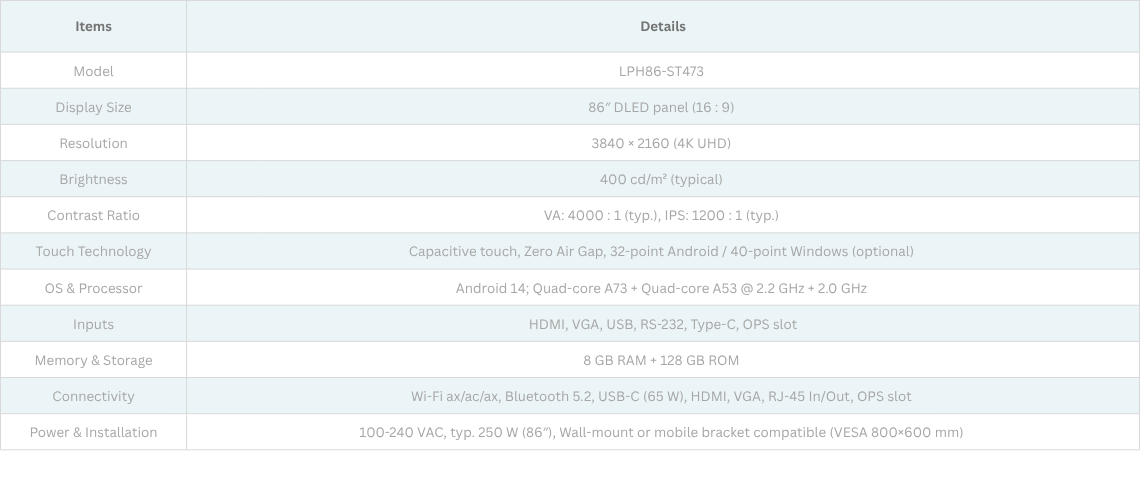Click the Power & Installation label
The width and height of the screenshot is (1140, 500).
point(93,432)
